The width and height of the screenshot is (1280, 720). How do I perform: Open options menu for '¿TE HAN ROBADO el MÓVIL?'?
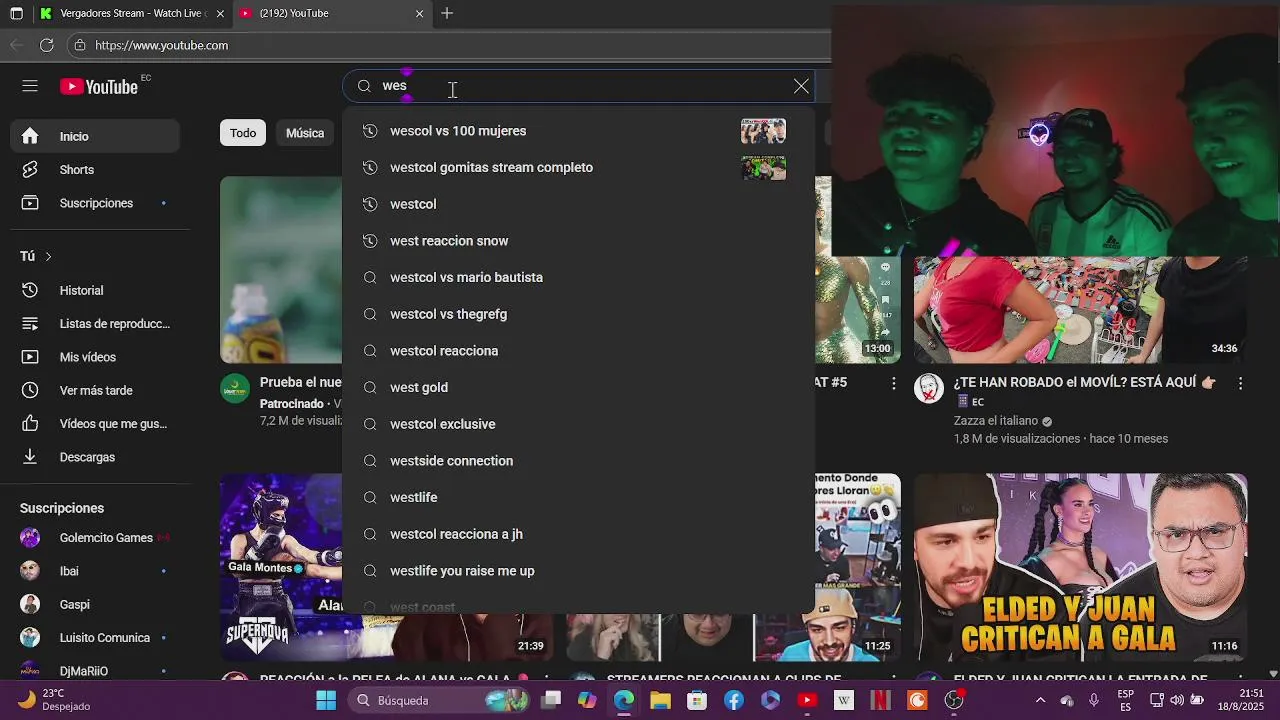pyautogui.click(x=1240, y=383)
